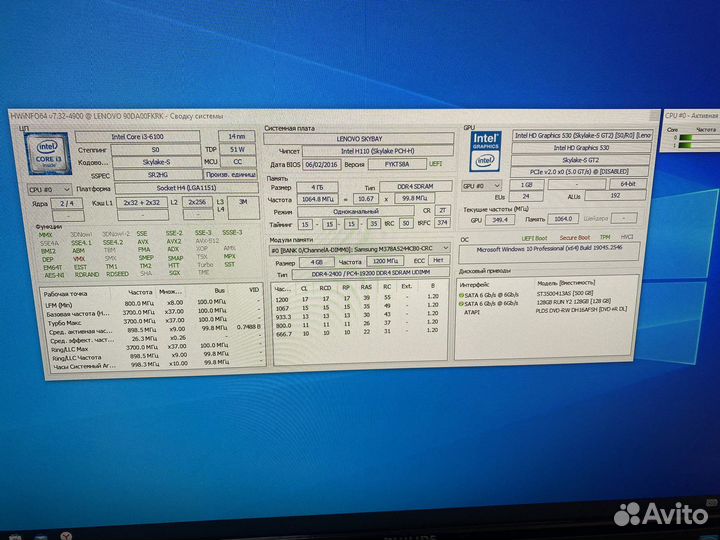Select the 'LFM (Min)' operating point row

[152, 304]
